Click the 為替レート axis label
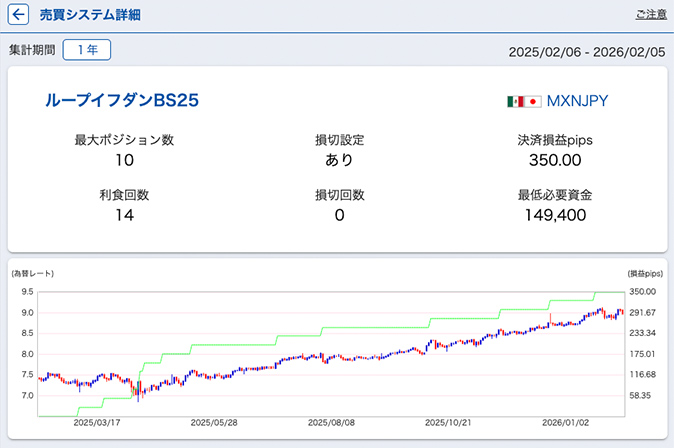The image size is (674, 448). (33, 273)
